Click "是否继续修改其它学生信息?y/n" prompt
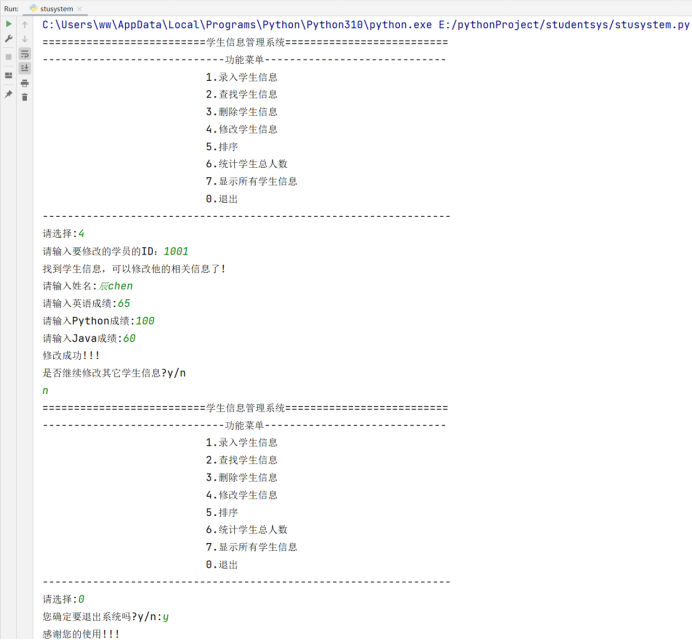The height and width of the screenshot is (640, 692). pos(114,373)
